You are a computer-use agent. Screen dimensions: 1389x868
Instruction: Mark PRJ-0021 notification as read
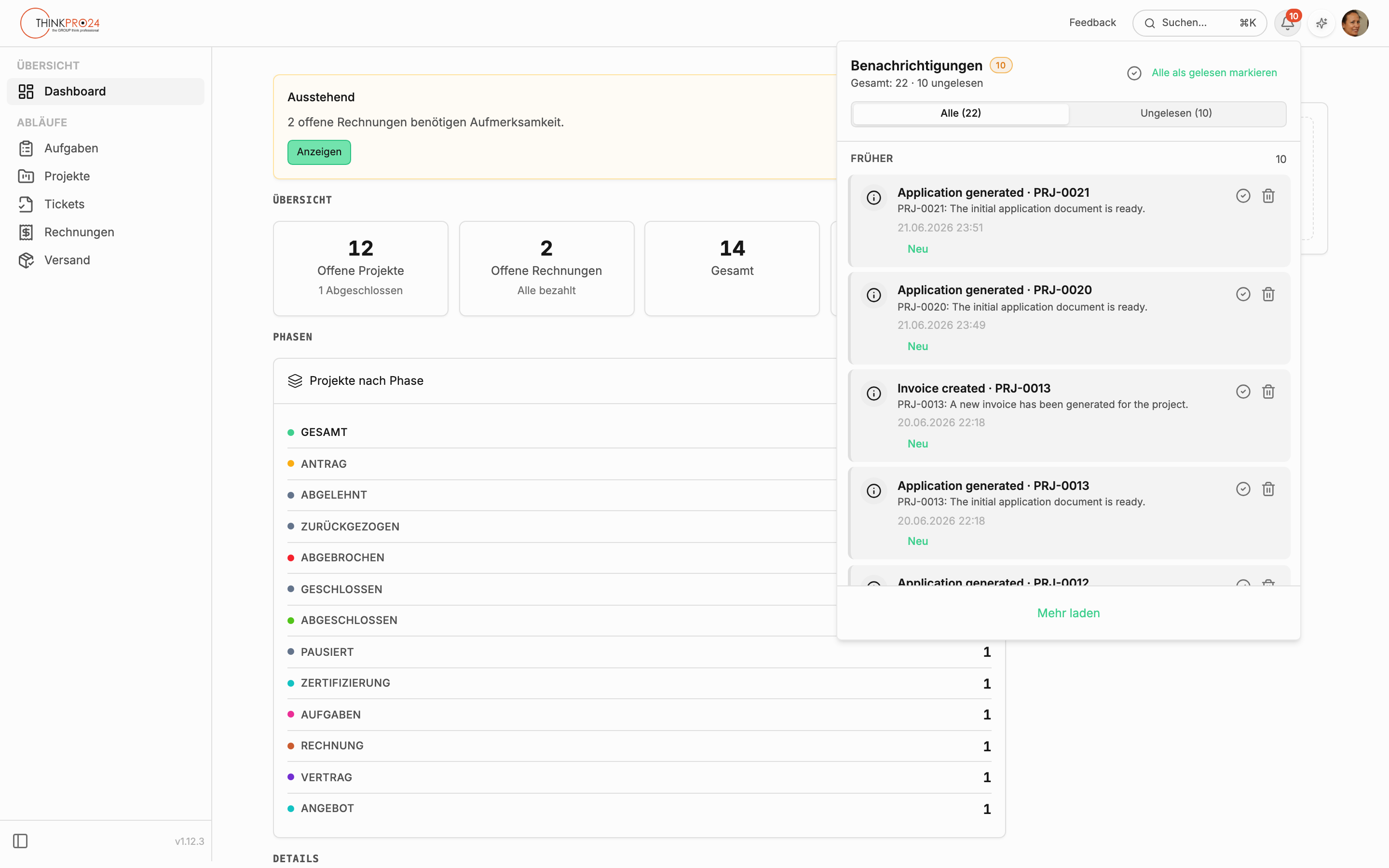pos(1243,196)
